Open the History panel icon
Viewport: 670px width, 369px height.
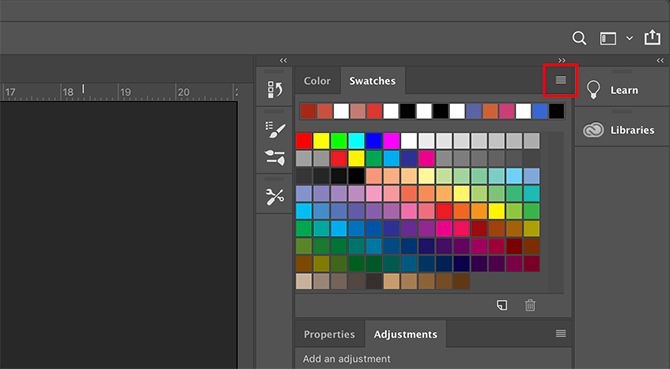(x=275, y=90)
